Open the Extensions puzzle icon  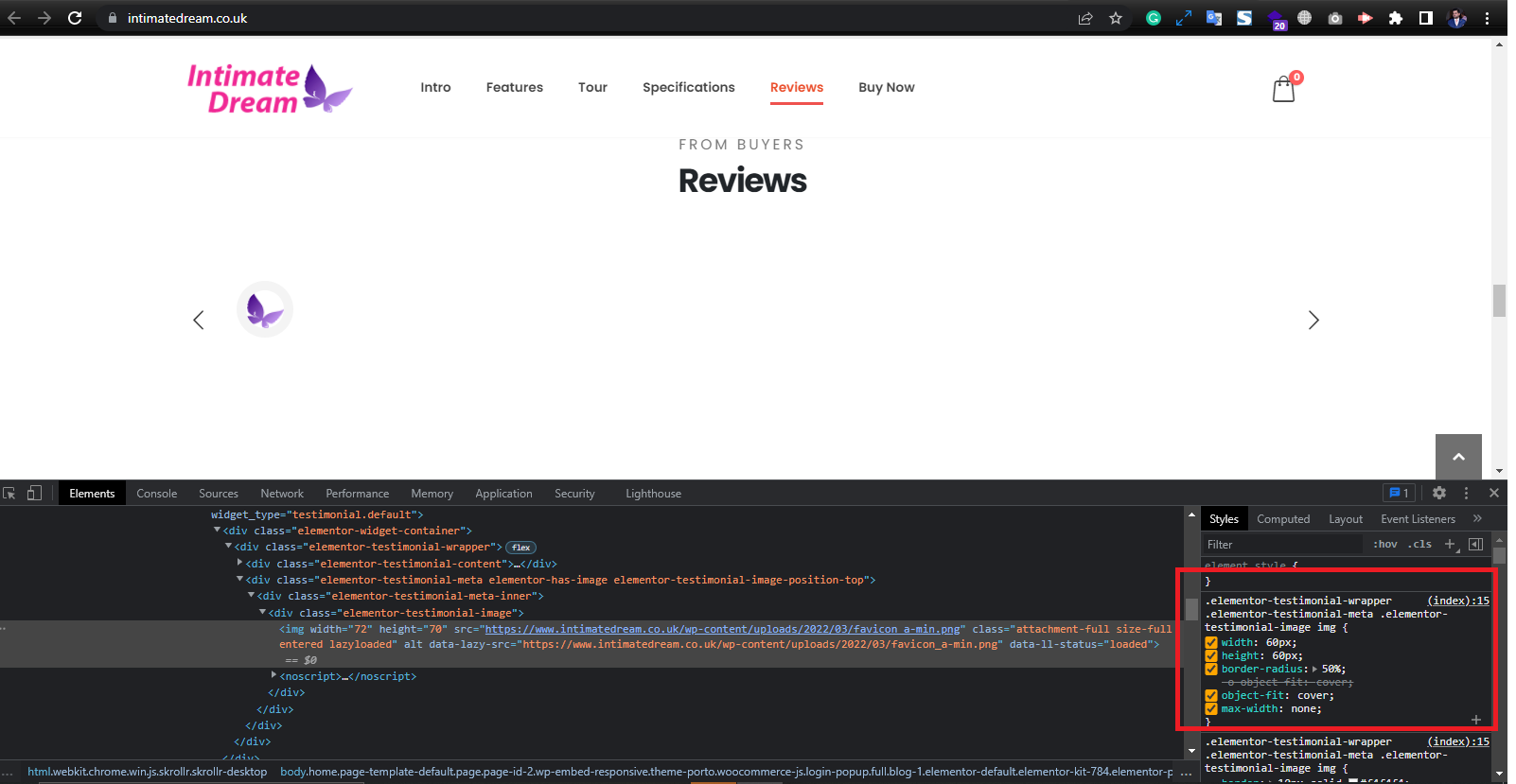coord(1396,18)
